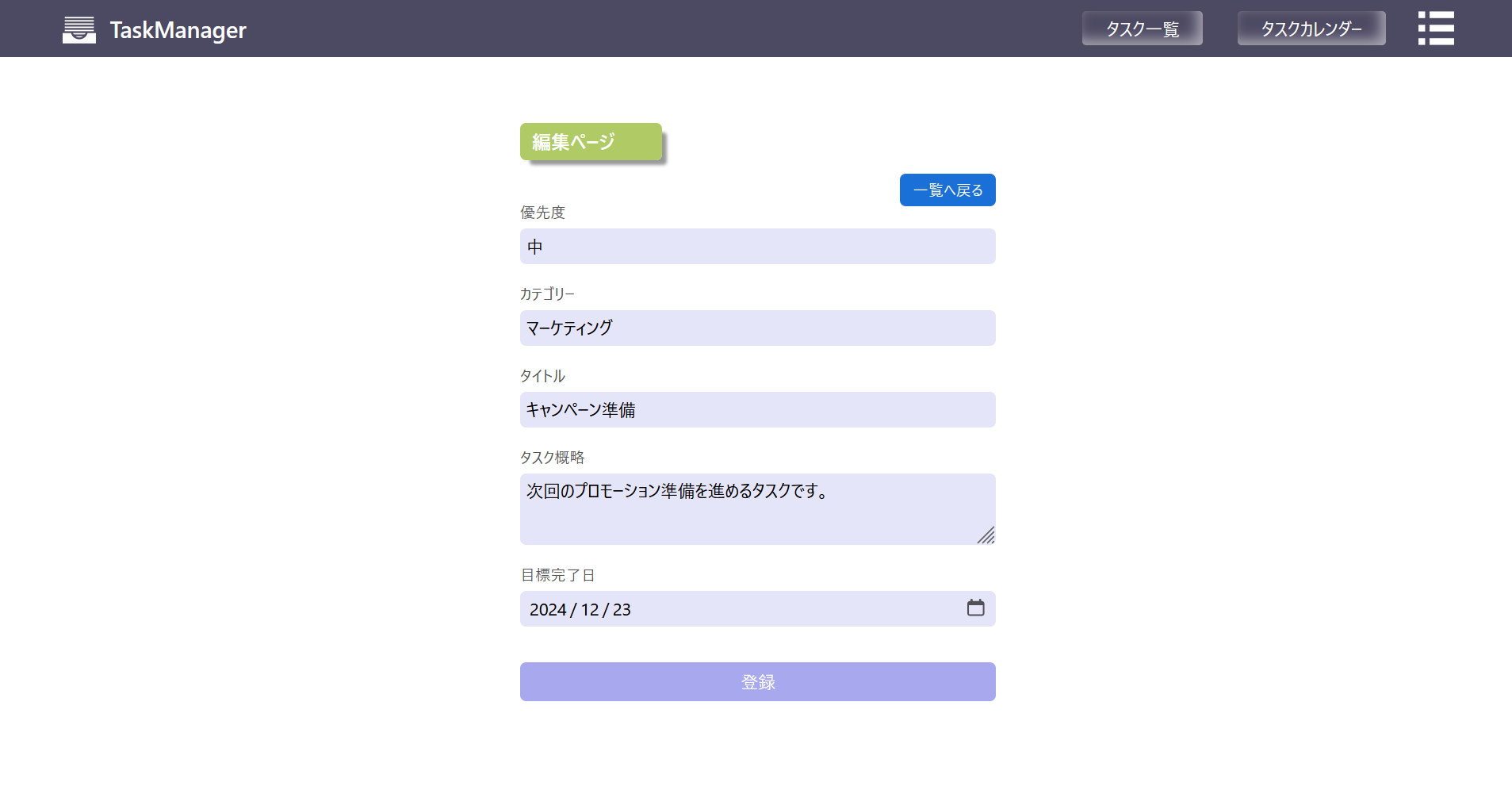Image resolution: width=1512 pixels, height=790 pixels.
Task: Focus the タイトル field containing キャンペーン準備
Action: point(757,410)
